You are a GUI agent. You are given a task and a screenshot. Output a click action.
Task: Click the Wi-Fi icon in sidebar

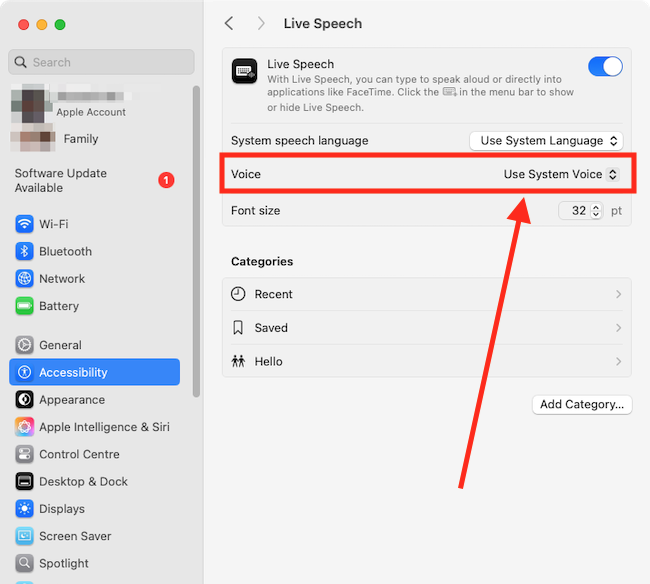(x=24, y=224)
